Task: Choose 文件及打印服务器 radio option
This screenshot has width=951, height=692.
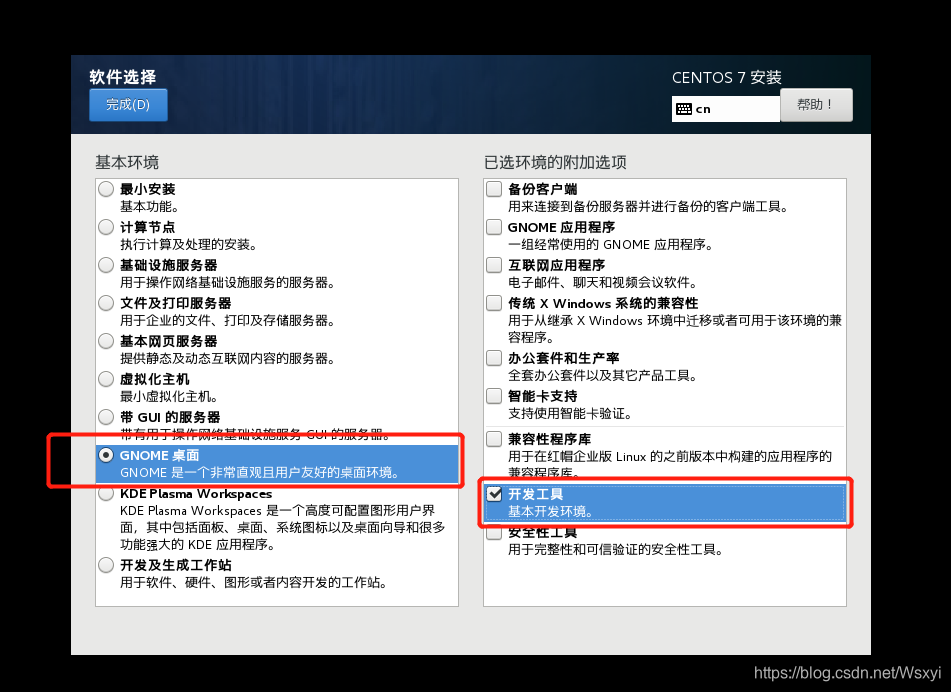Action: point(106,303)
